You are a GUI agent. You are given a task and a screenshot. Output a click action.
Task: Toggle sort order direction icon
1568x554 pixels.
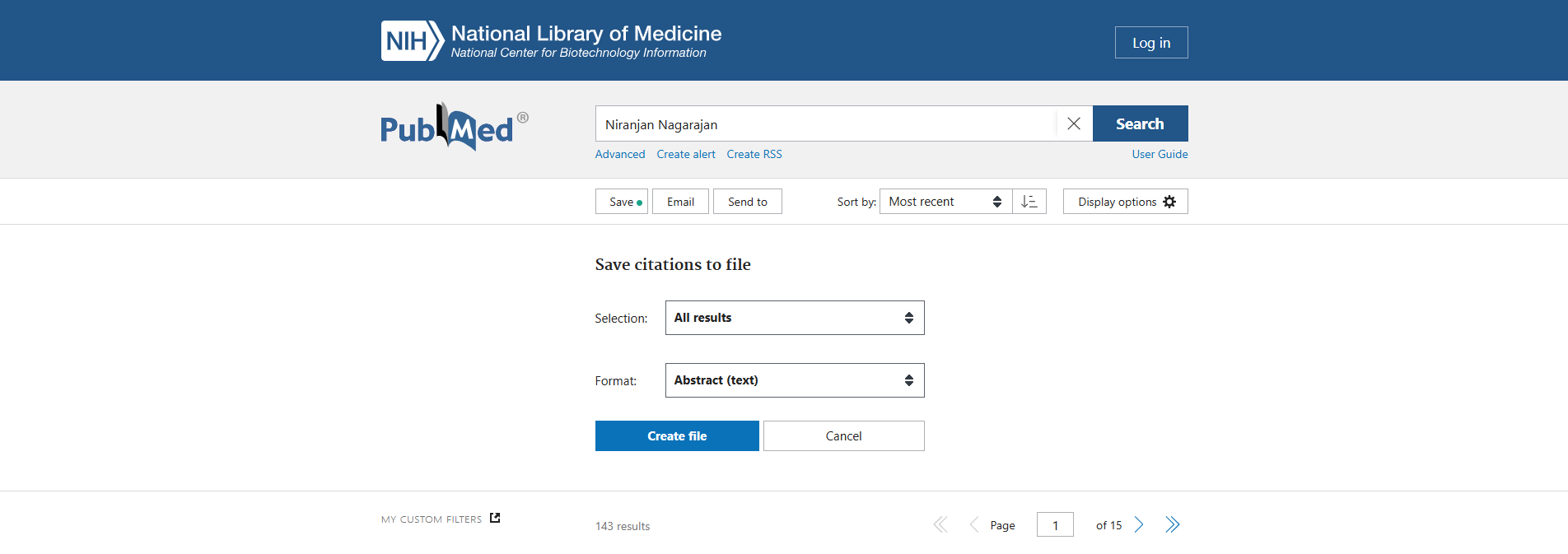point(1029,202)
